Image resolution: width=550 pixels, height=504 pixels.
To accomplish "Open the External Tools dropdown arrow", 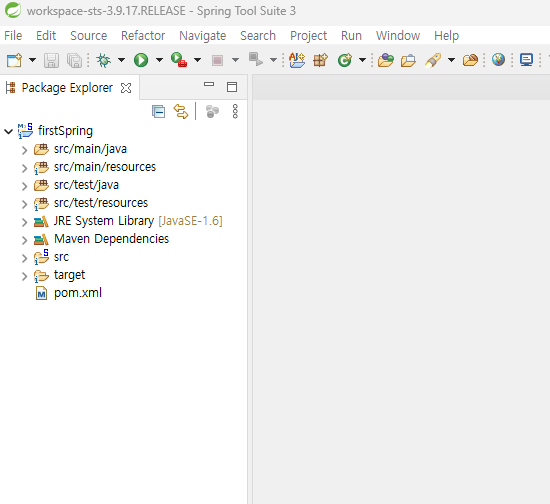I will tap(197, 60).
